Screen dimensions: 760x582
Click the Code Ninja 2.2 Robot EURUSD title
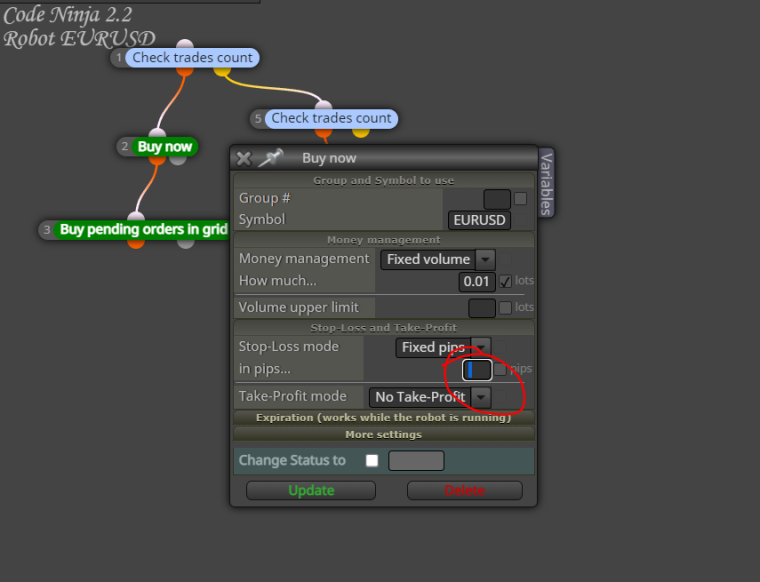click(79, 27)
